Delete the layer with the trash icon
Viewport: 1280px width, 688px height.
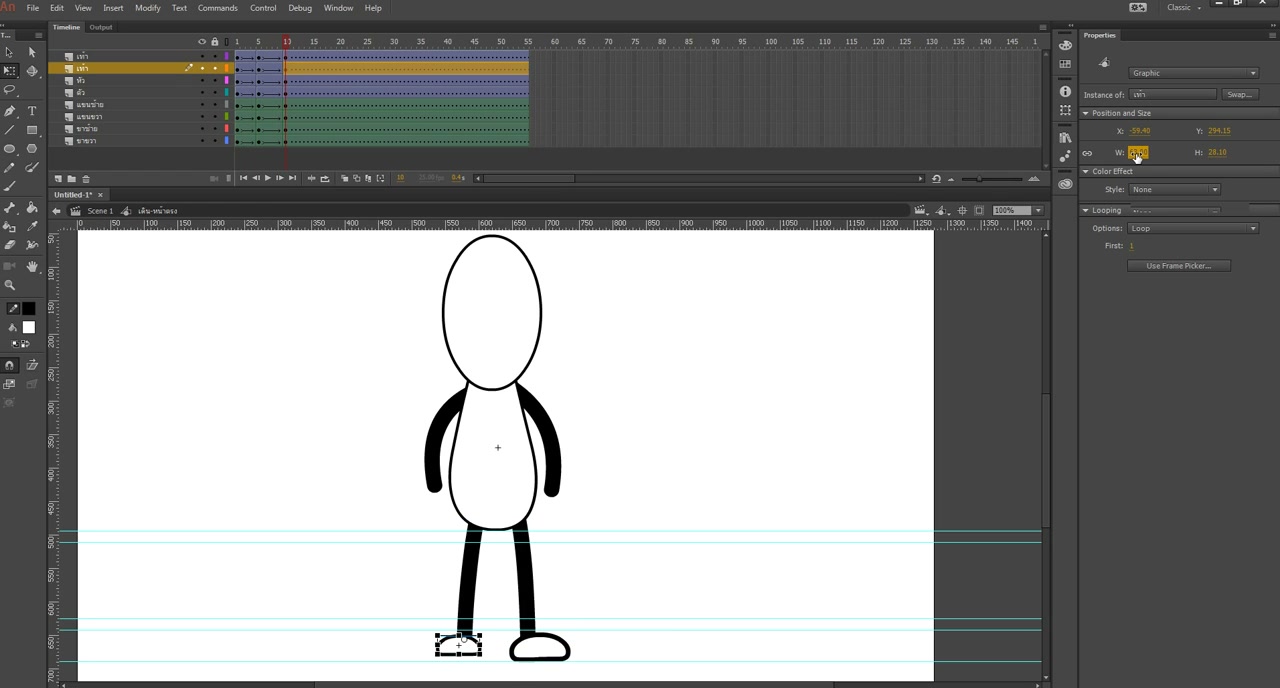pos(85,179)
